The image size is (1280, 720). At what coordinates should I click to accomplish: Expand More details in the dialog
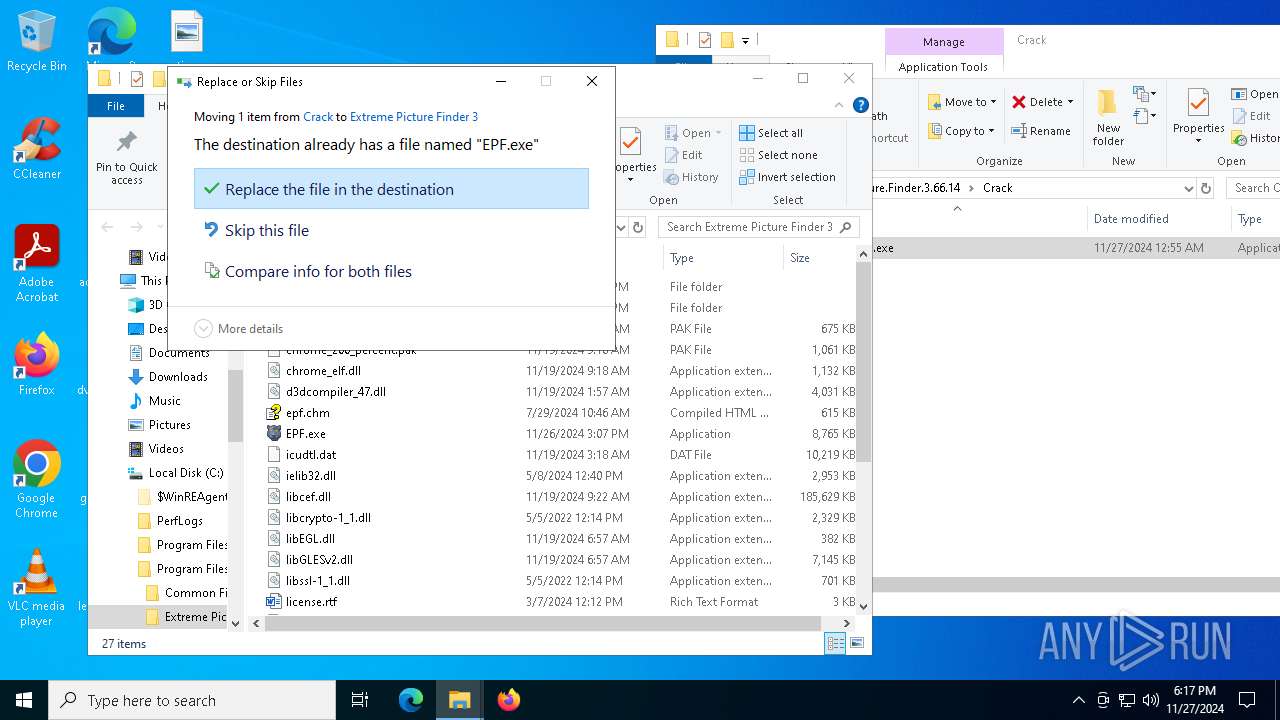click(239, 328)
